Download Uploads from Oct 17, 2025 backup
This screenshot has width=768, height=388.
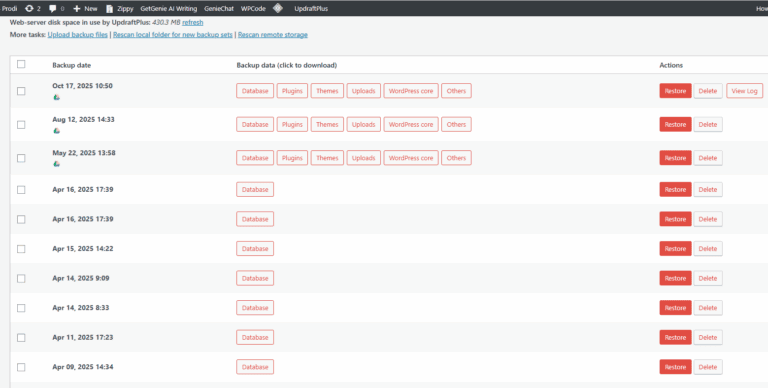coord(364,91)
